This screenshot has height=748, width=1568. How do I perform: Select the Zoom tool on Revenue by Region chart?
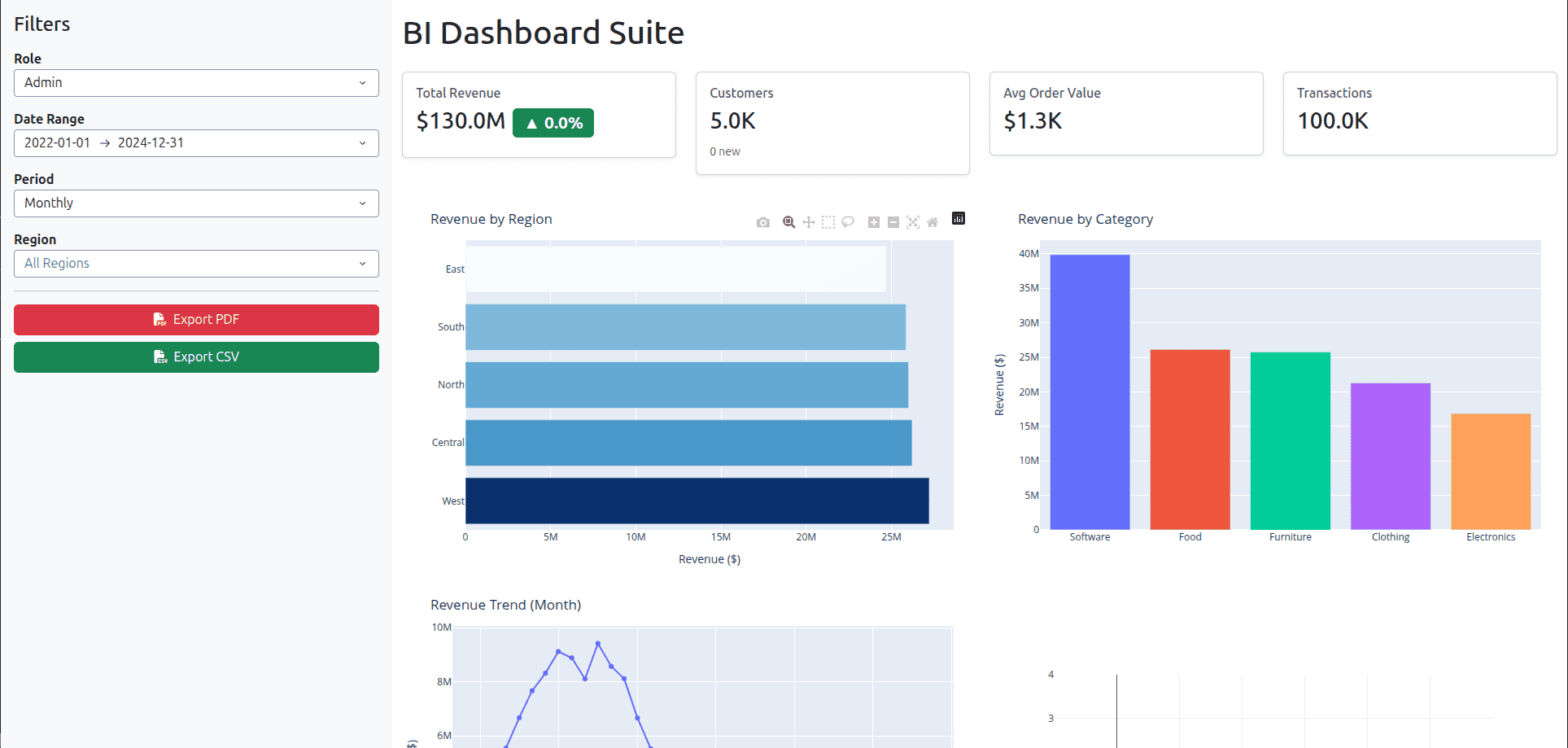(788, 221)
